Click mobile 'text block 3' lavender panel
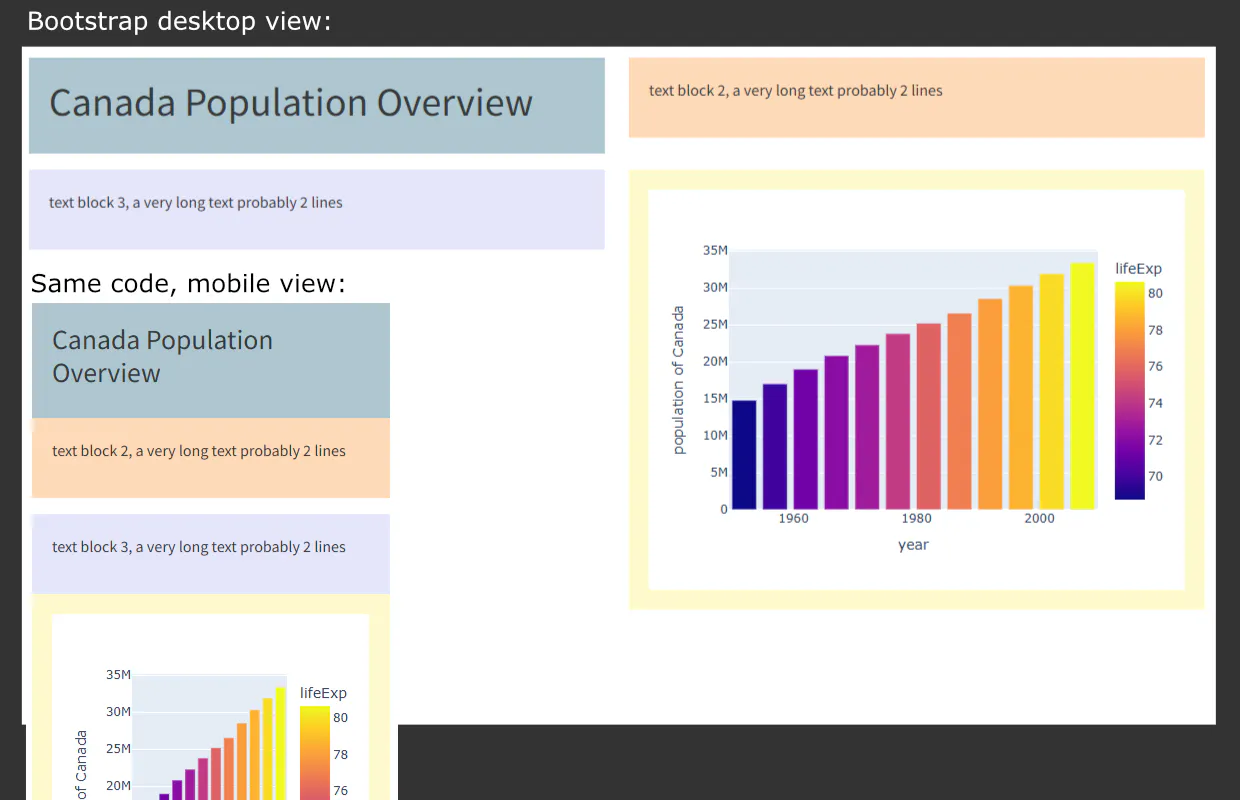1240x800 pixels. 210,552
